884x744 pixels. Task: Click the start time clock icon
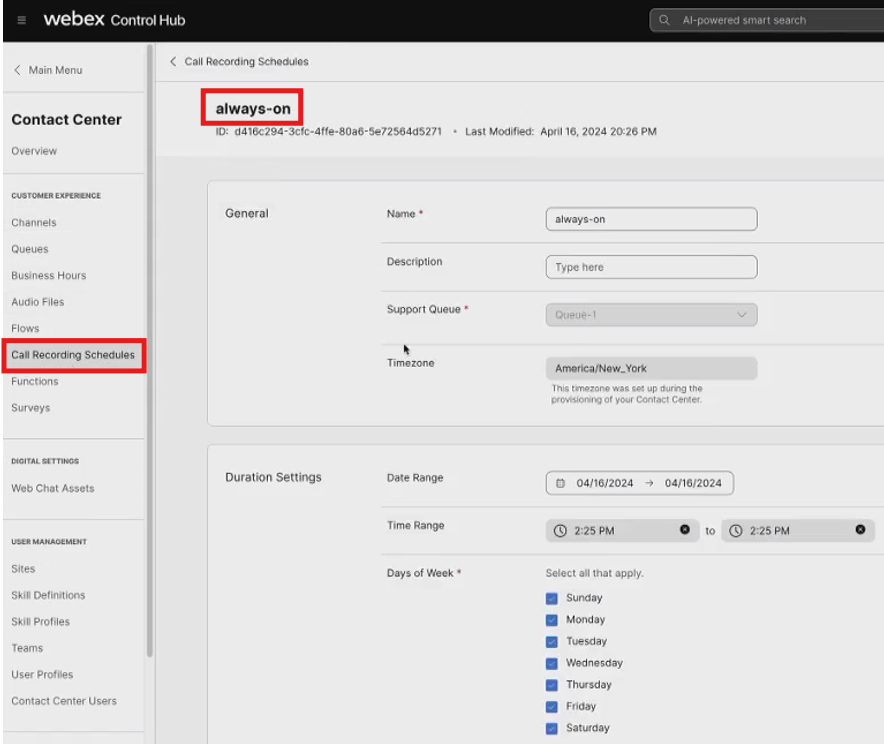pos(561,531)
